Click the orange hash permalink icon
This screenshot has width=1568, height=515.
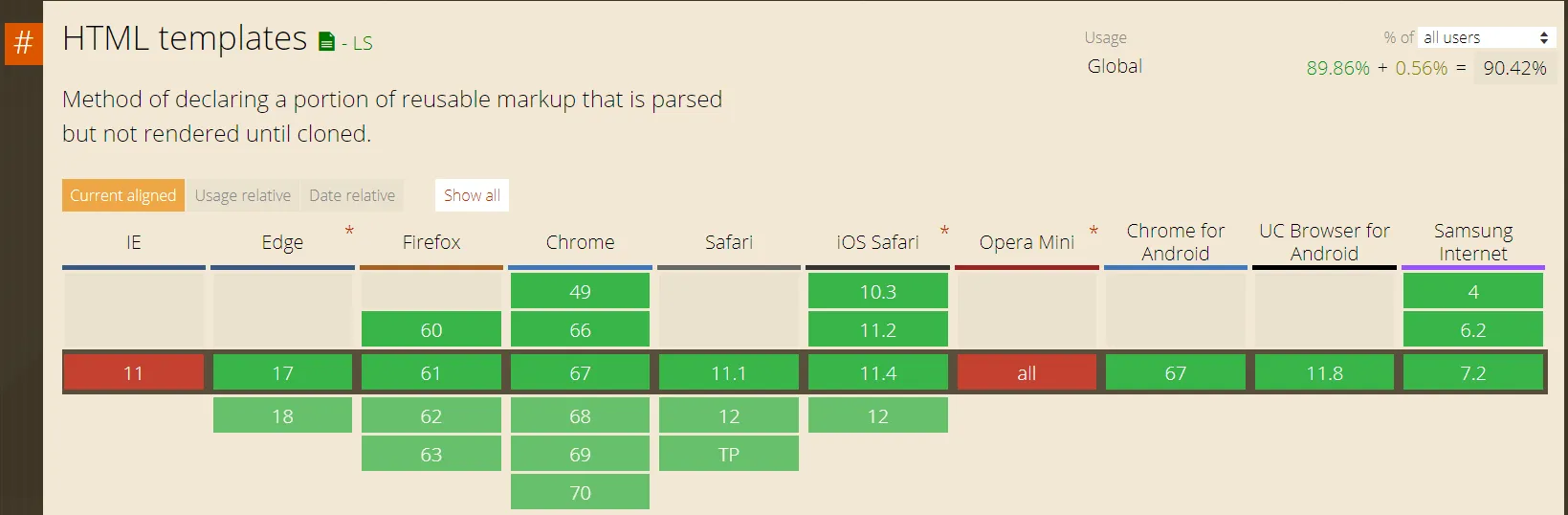[23, 43]
